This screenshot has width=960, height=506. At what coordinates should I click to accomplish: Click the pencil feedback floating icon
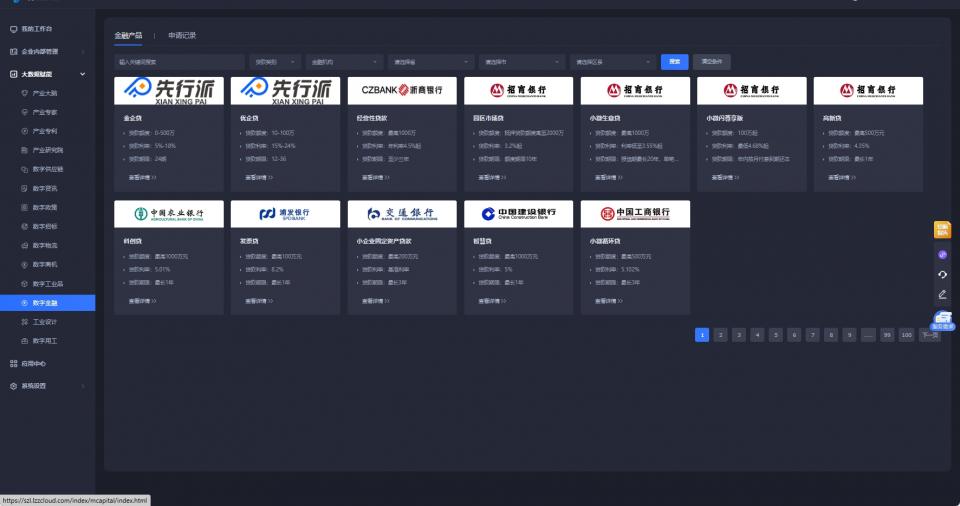coord(942,295)
